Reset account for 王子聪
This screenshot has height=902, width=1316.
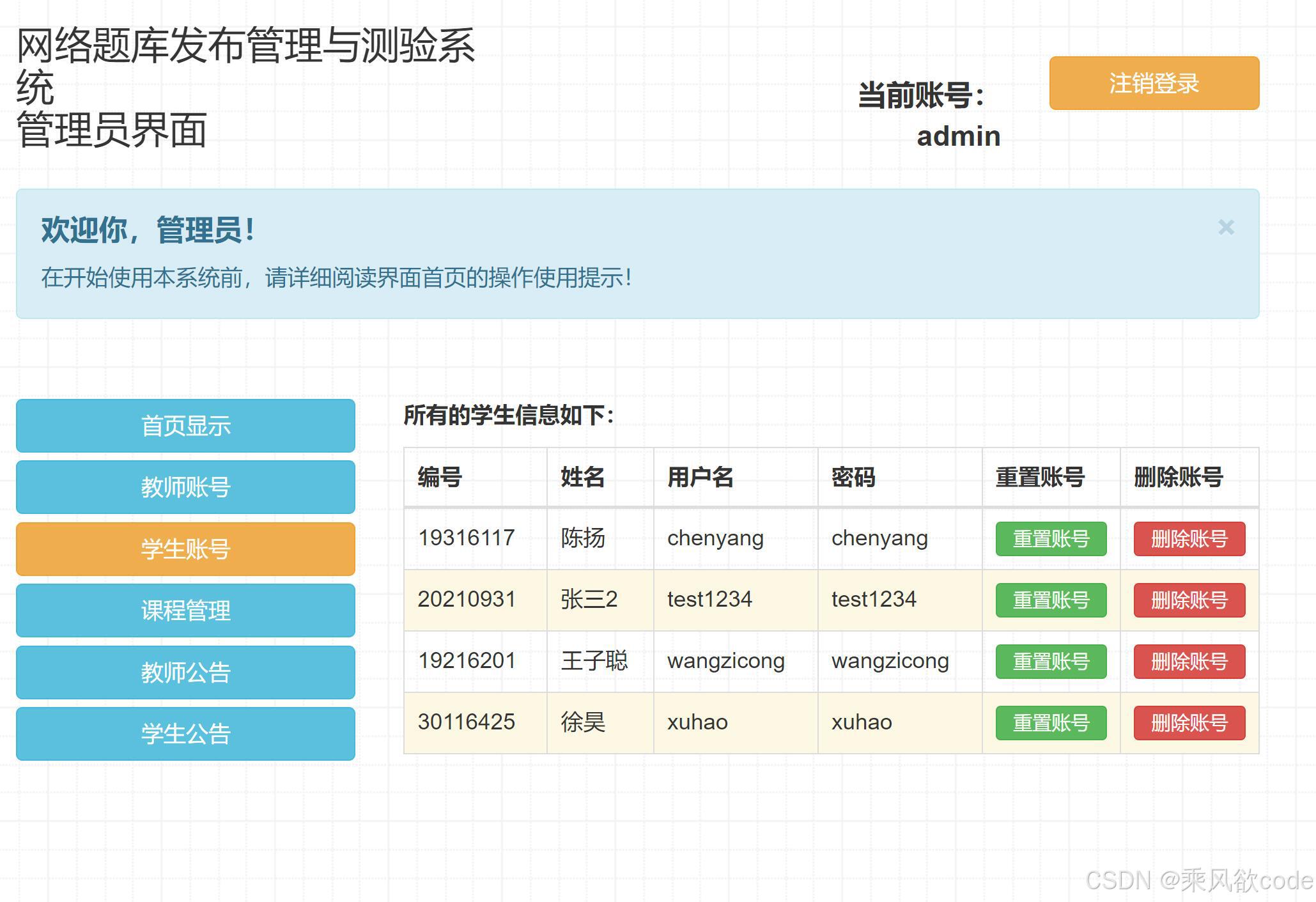click(1051, 662)
